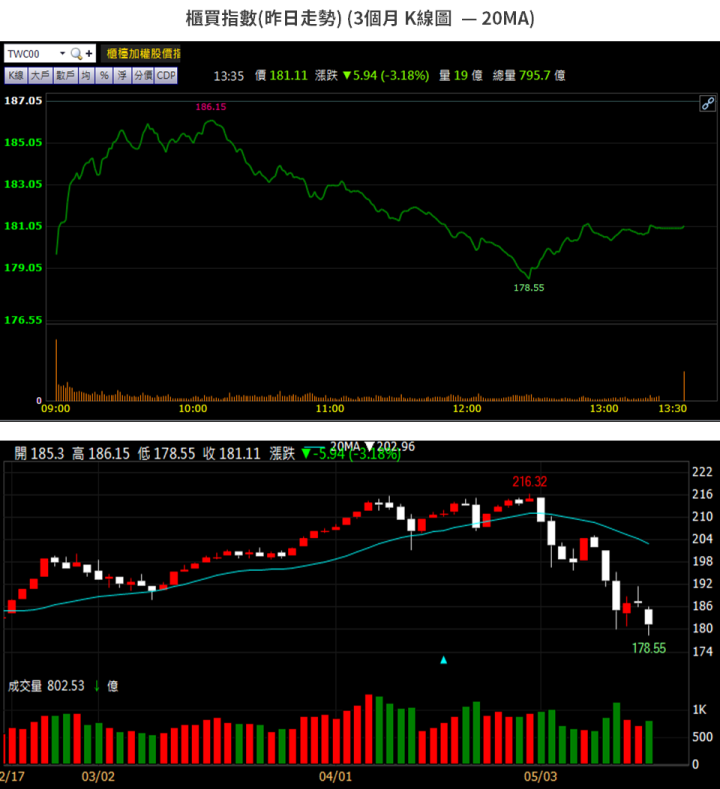Select the 分價 button
The height and width of the screenshot is (789, 720).
(x=143, y=75)
